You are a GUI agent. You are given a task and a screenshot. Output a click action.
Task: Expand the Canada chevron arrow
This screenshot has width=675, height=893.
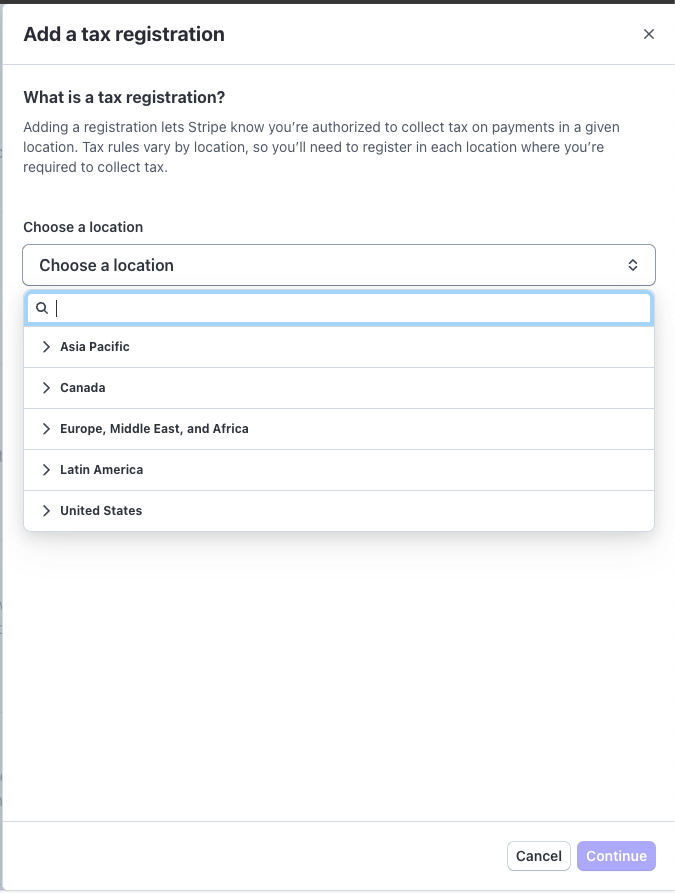pyautogui.click(x=46, y=388)
